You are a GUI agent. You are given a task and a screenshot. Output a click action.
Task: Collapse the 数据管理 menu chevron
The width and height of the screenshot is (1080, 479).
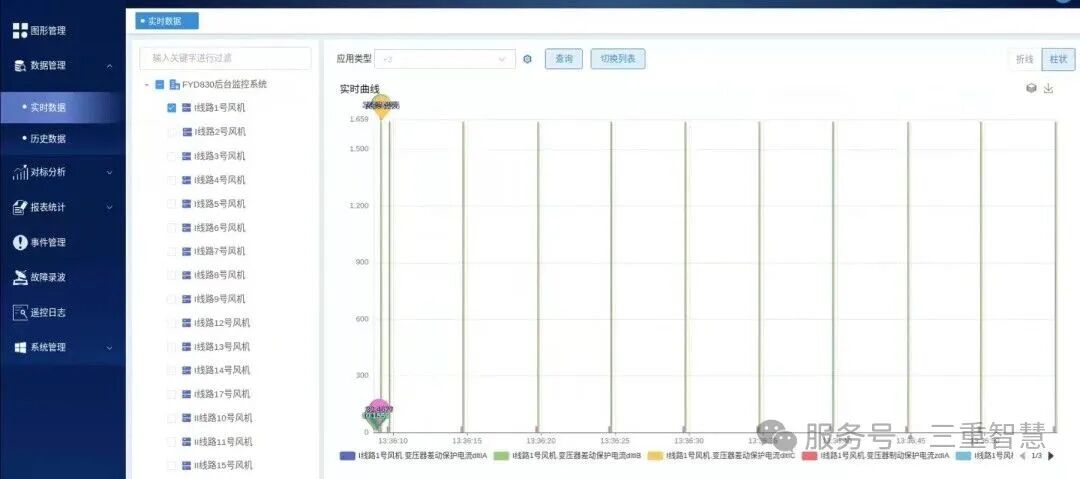click(x=110, y=66)
